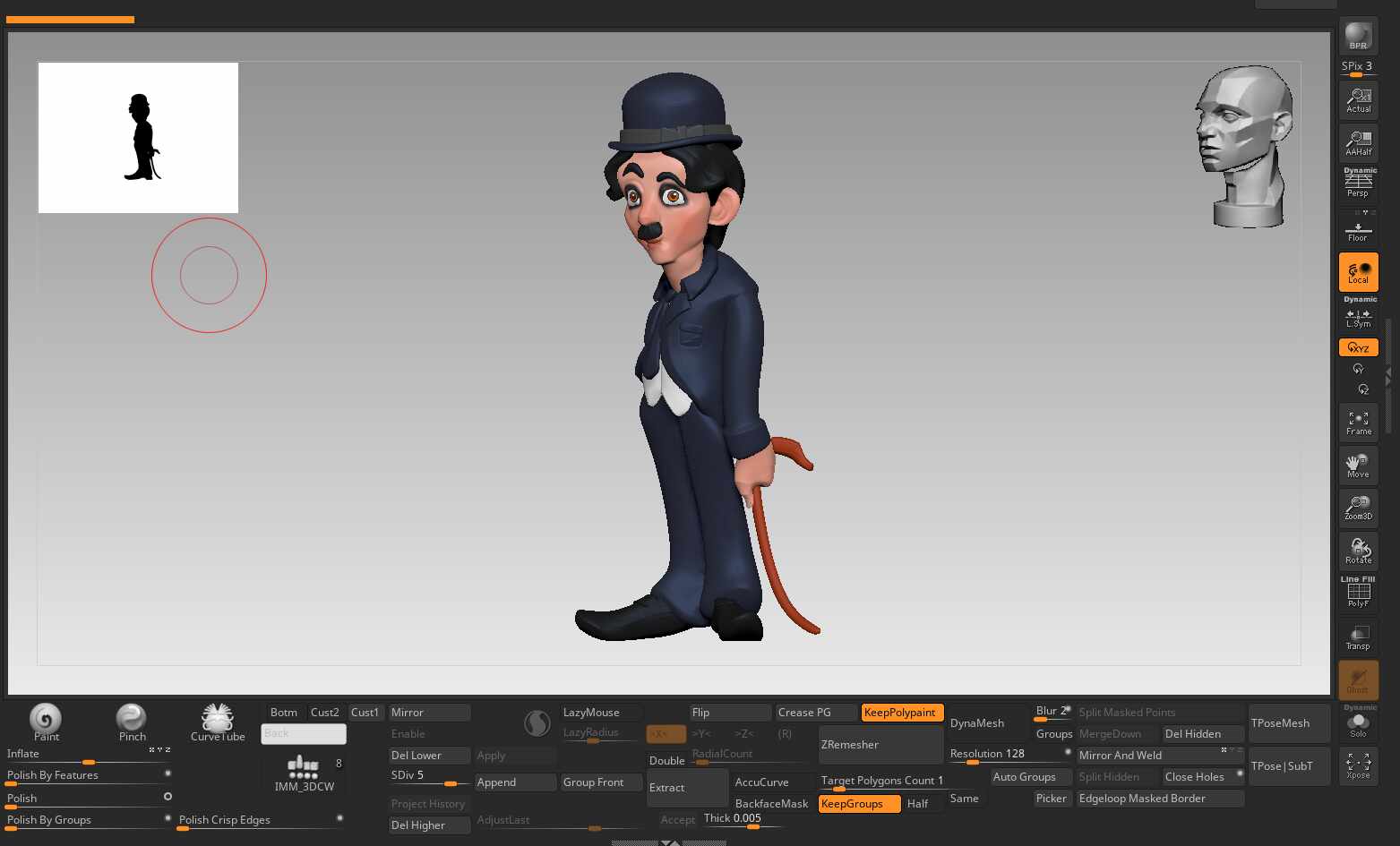Screen dimensions: 1400x846
Task: Toggle the Same option
Action: click(965, 799)
